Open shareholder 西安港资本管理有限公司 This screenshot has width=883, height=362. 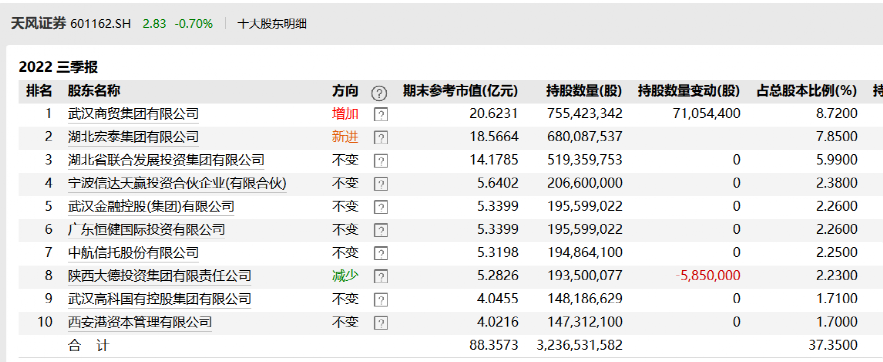tap(139, 322)
